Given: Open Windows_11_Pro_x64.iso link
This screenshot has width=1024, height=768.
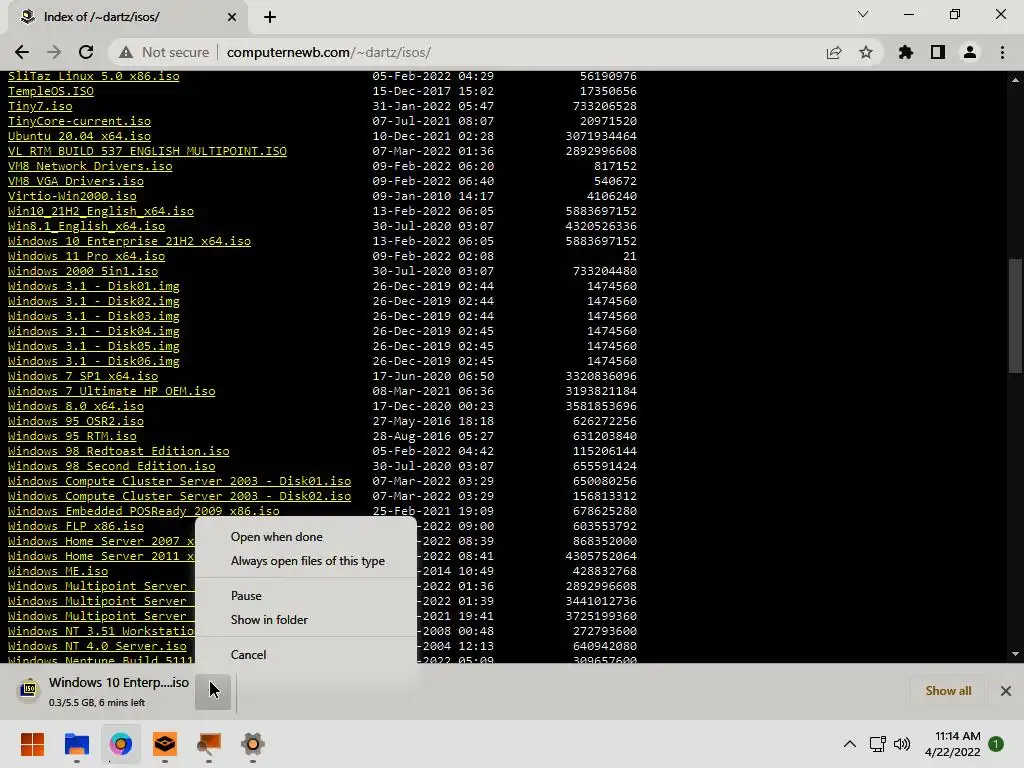Looking at the screenshot, I should [x=86, y=257].
